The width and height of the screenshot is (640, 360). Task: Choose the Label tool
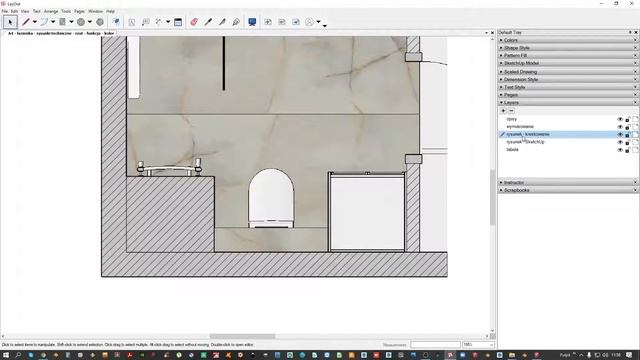pos(146,22)
